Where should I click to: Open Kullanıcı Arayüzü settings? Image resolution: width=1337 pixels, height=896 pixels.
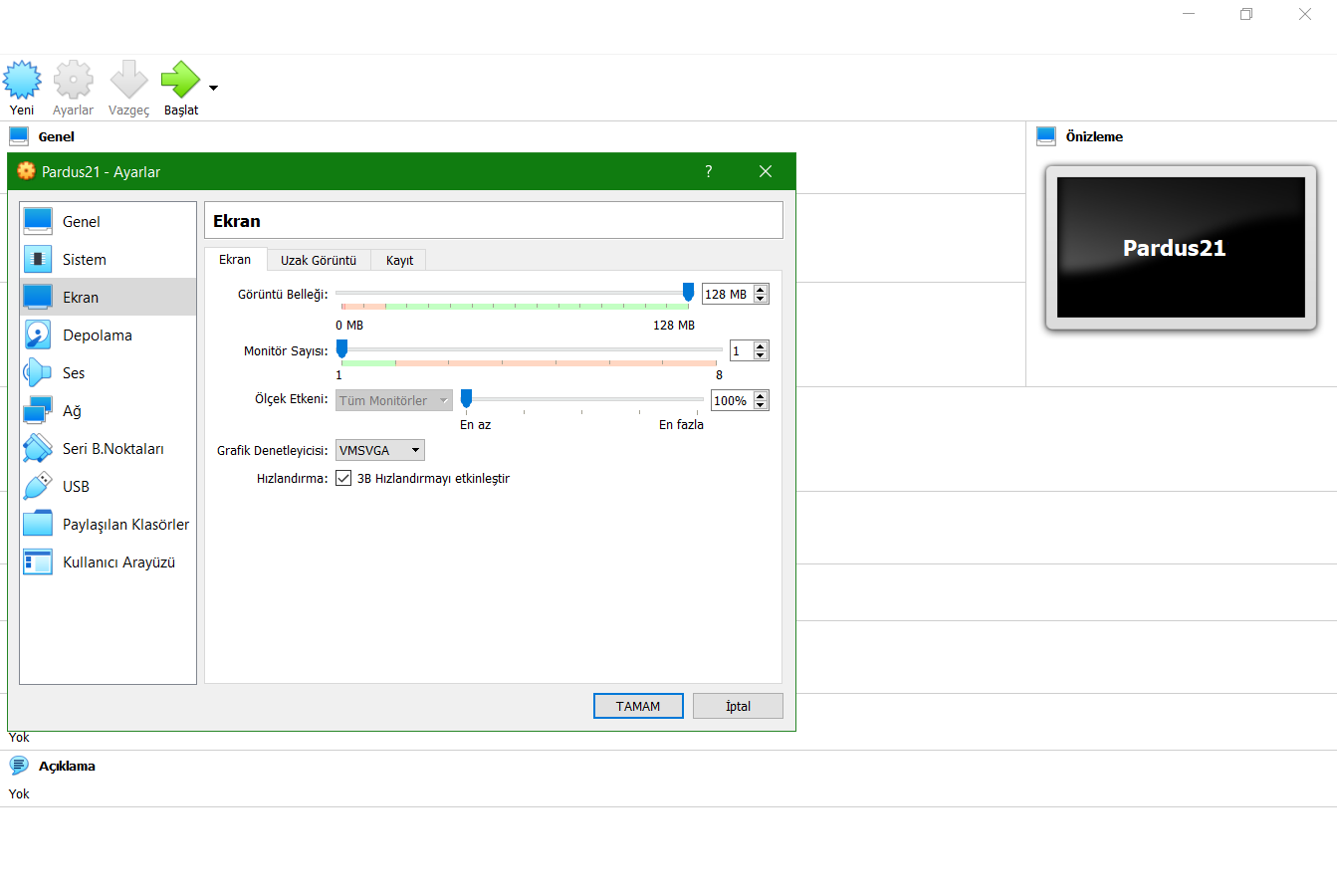pos(109,561)
